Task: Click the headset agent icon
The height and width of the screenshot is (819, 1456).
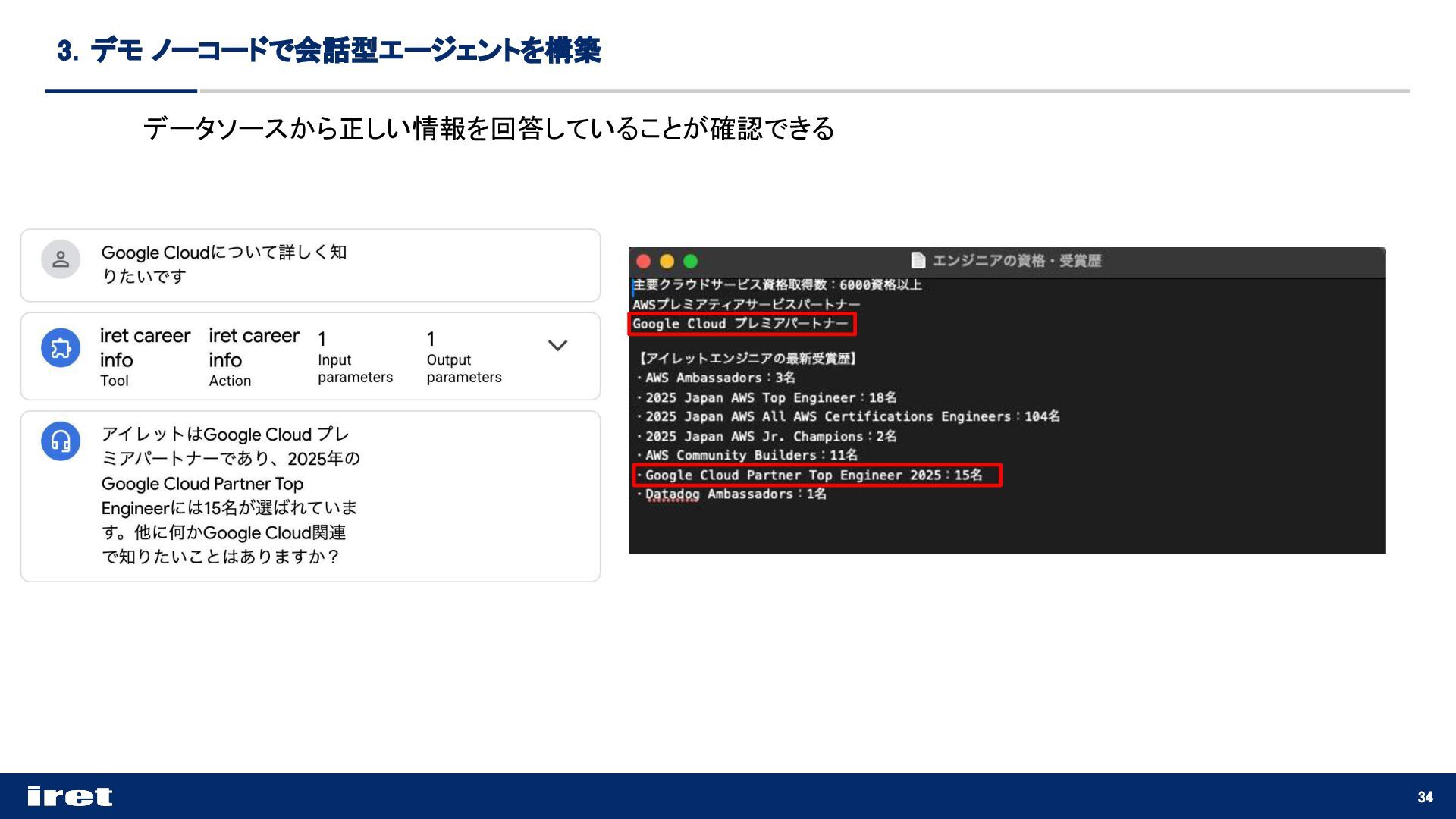Action: click(x=61, y=441)
